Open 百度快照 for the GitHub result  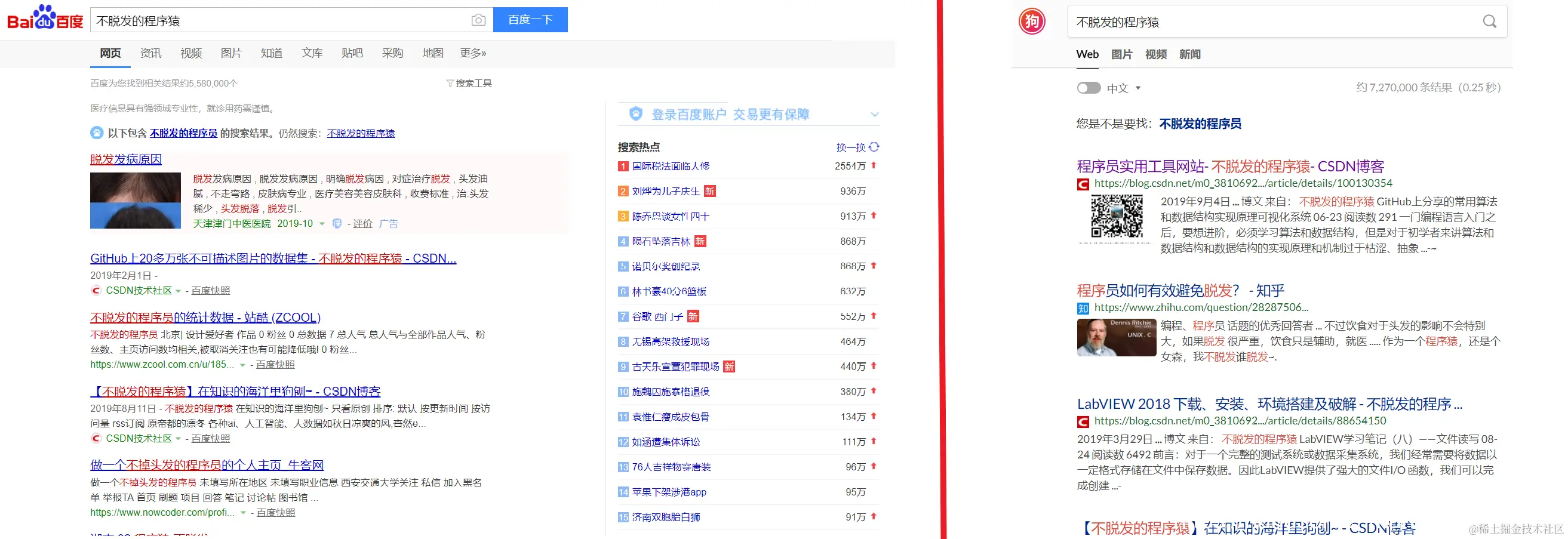tap(211, 291)
